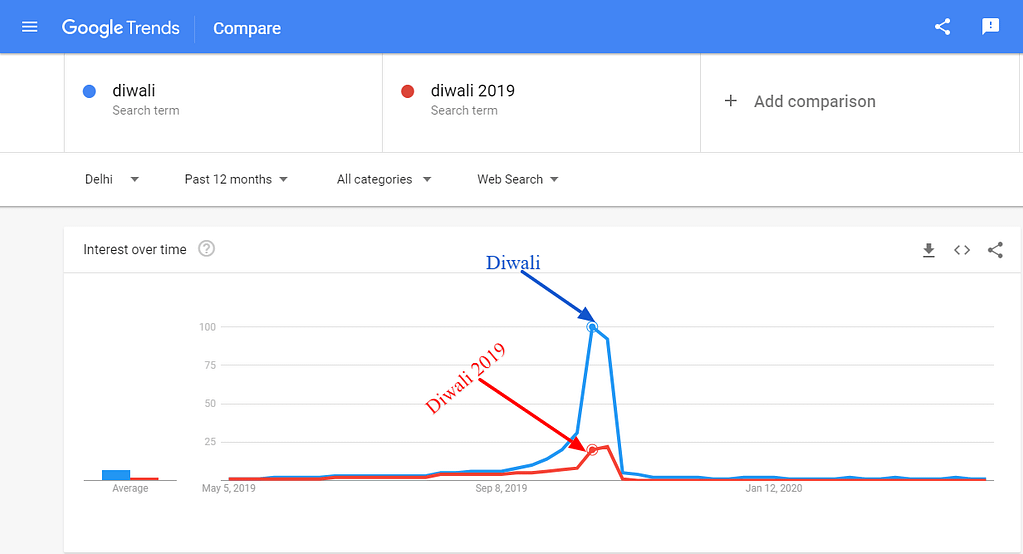Open the Web Search type dropdown
Image resolution: width=1023 pixels, height=554 pixels.
click(517, 179)
